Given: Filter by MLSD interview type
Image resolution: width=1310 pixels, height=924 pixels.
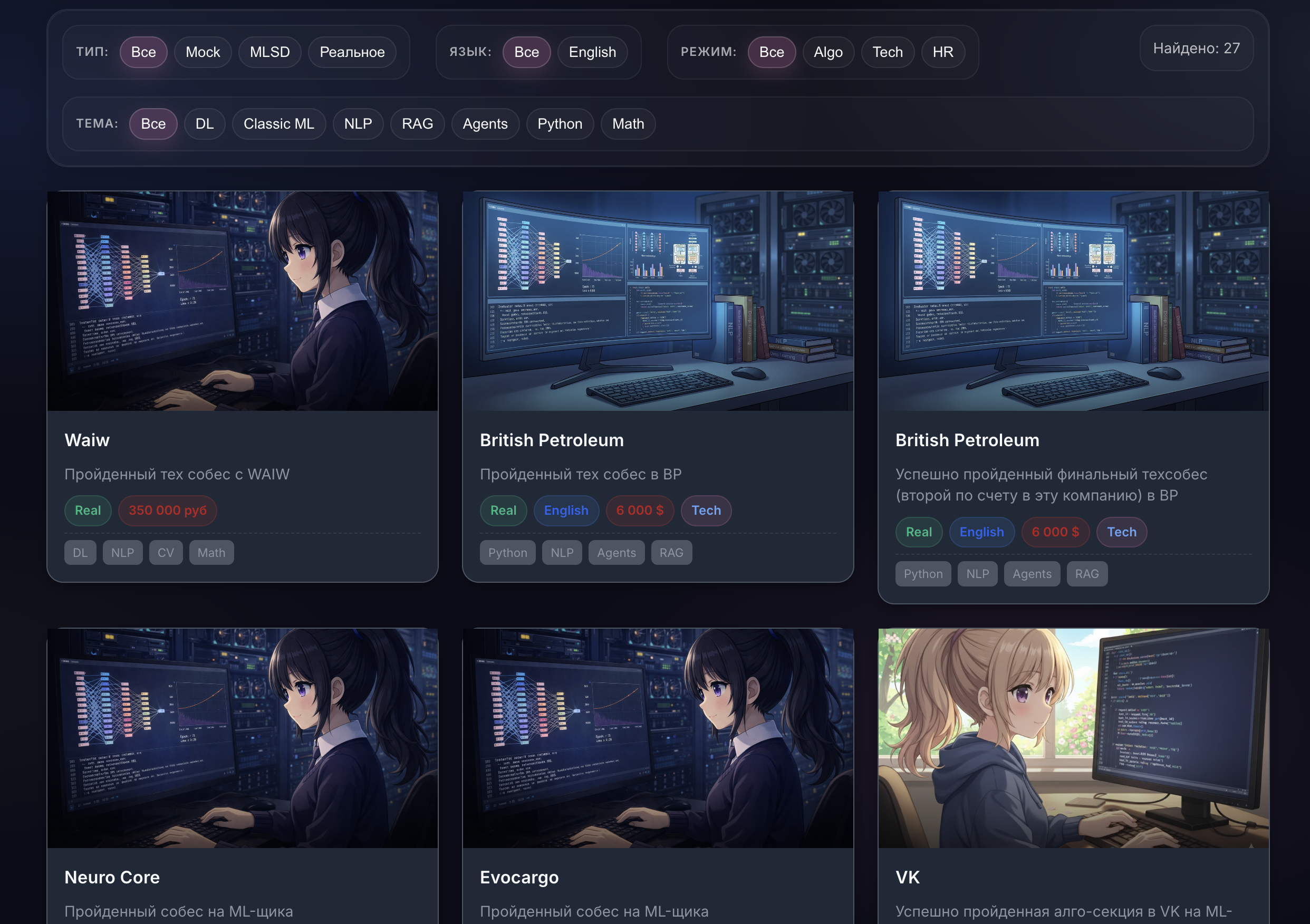Looking at the screenshot, I should click(270, 52).
